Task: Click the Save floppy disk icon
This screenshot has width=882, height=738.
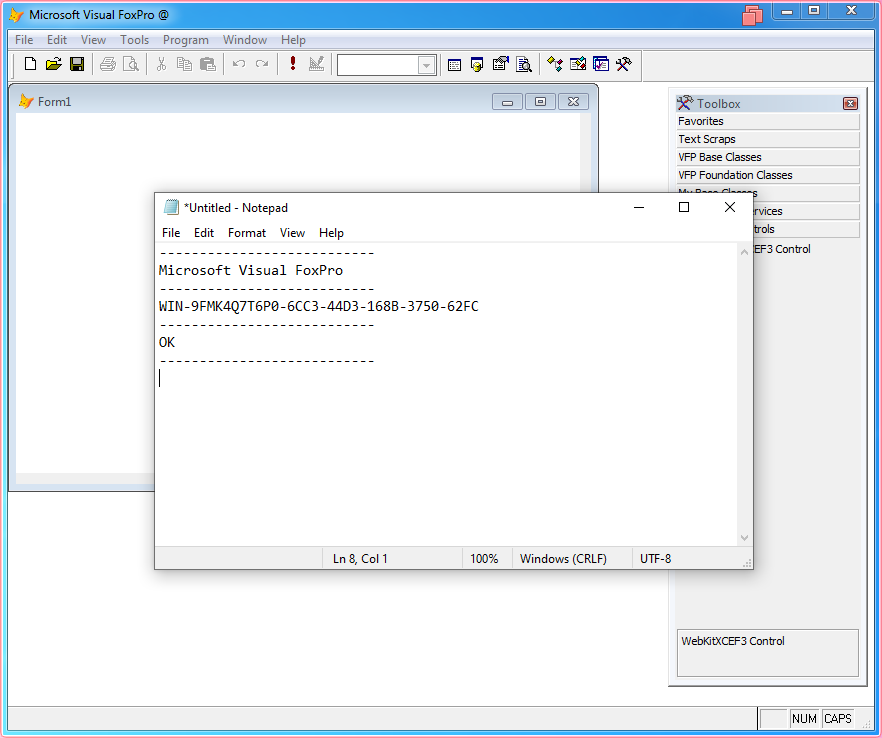Action: coord(77,64)
